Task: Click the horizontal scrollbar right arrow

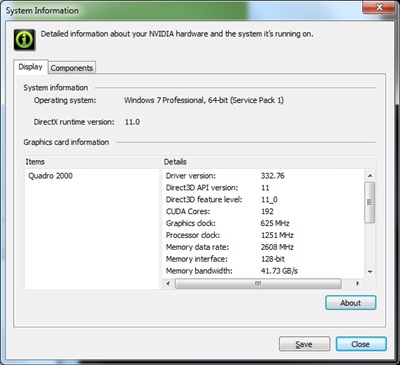Action: point(358,284)
